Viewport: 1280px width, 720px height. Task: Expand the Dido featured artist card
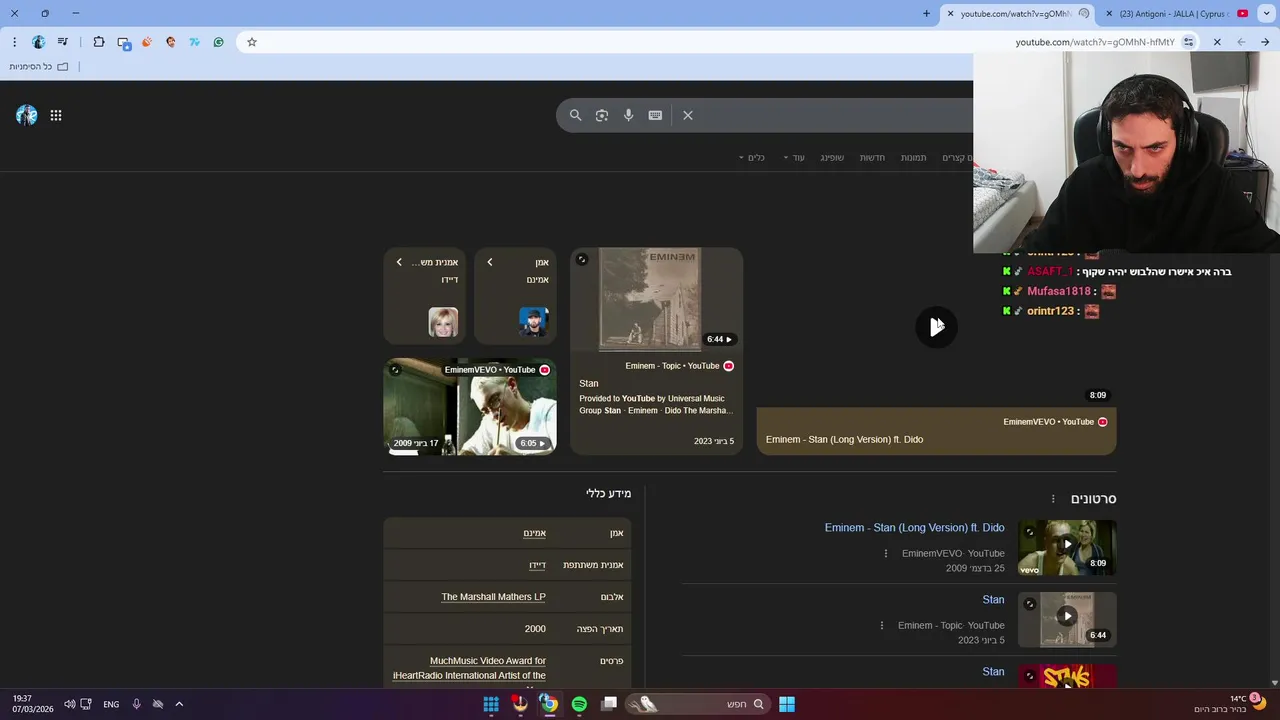(424, 296)
